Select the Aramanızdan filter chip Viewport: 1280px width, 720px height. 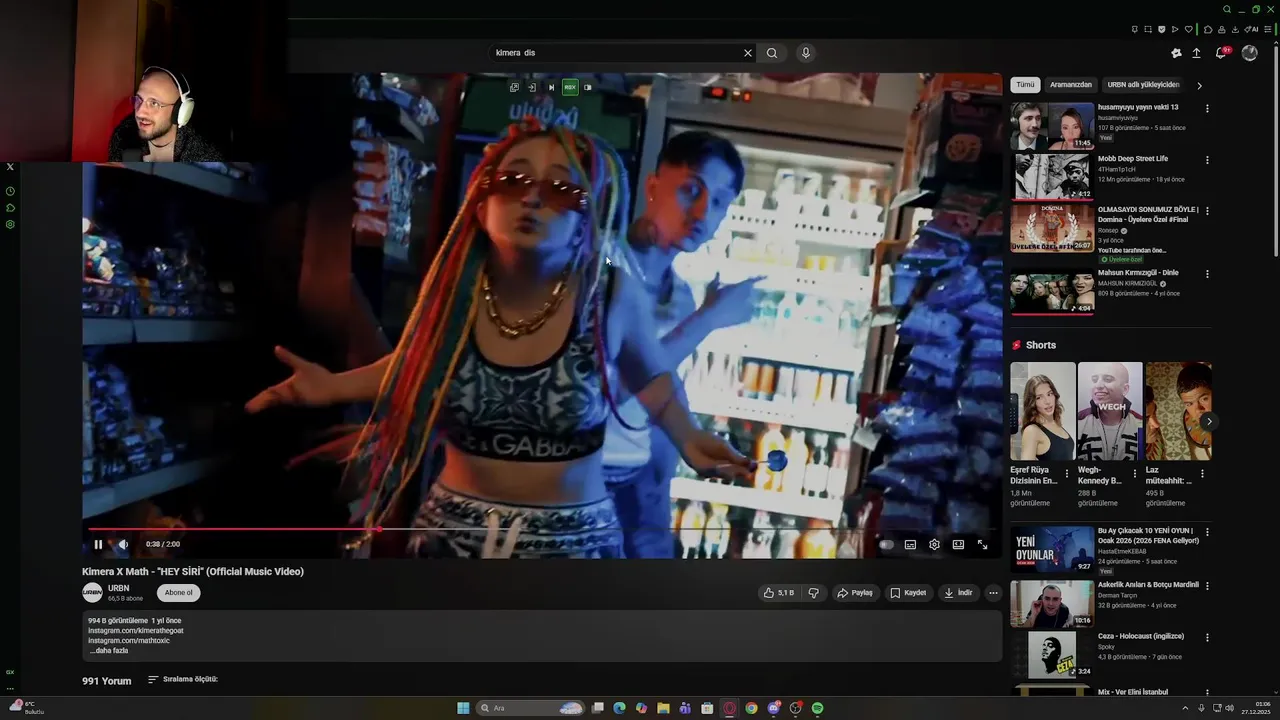click(x=1071, y=85)
